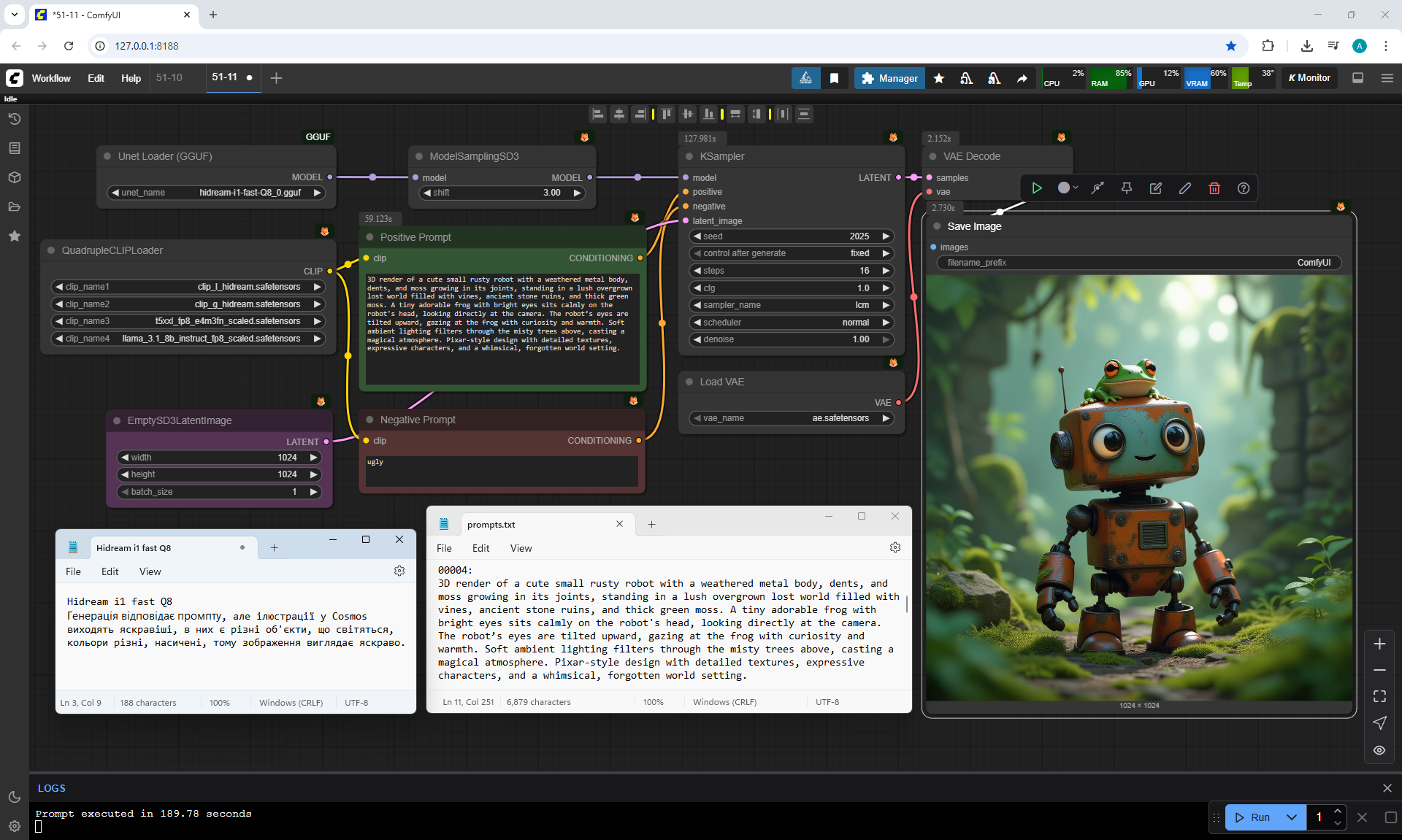Click the green play icon in node toolbar

(x=1037, y=188)
